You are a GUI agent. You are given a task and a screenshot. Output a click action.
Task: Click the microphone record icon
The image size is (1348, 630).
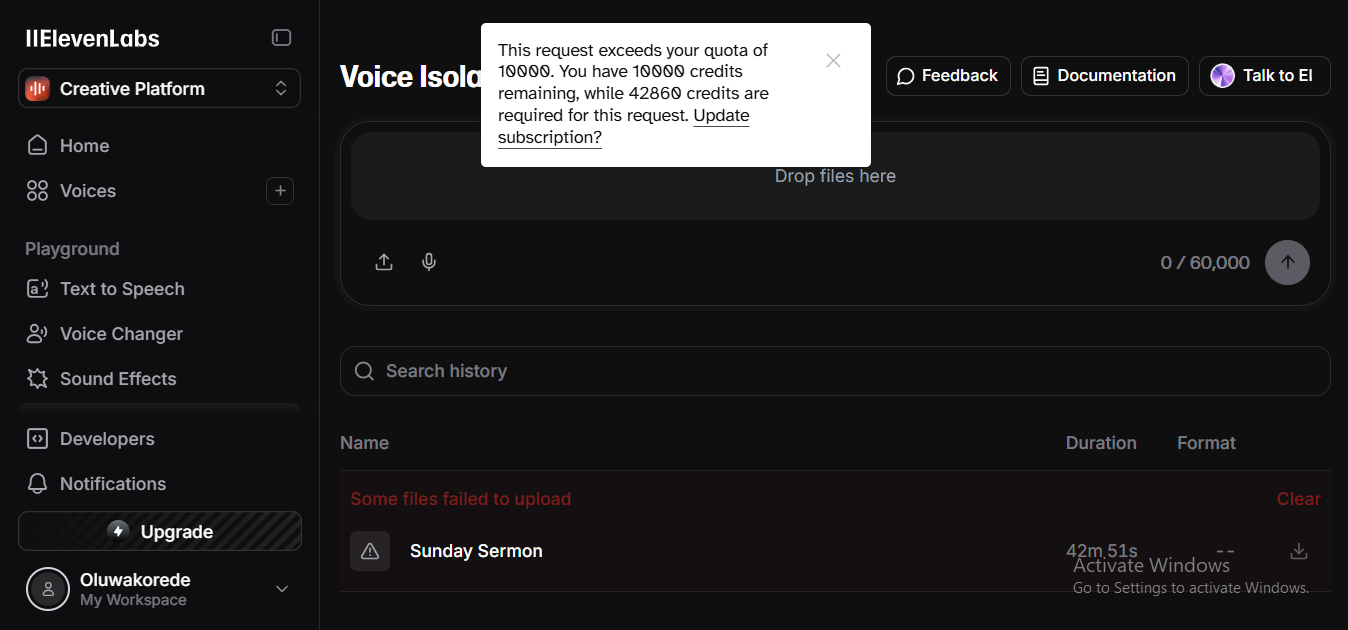click(429, 262)
